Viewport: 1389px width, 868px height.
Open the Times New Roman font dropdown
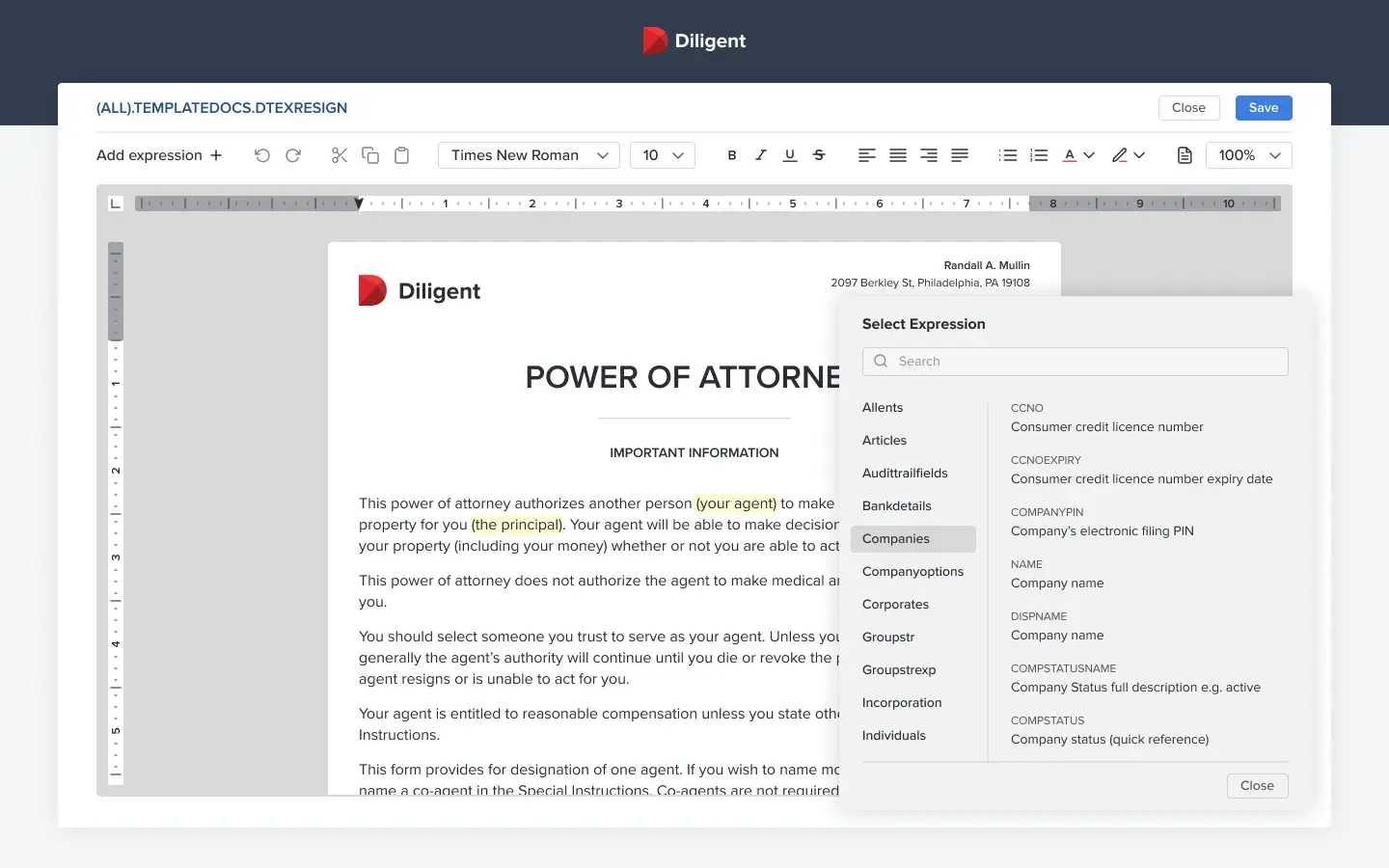pos(529,155)
